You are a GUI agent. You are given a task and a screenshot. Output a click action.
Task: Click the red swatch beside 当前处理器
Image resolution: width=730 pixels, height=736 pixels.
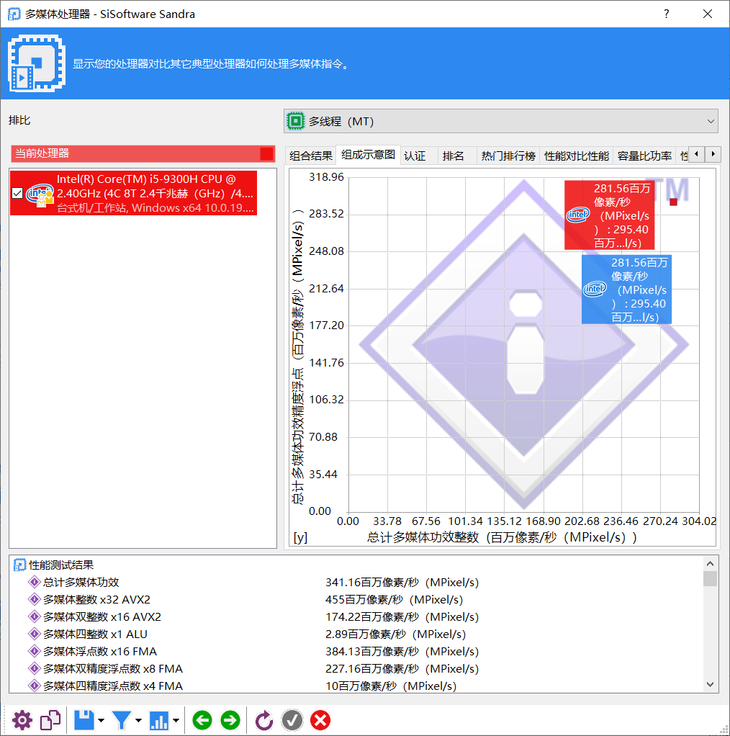(x=266, y=153)
